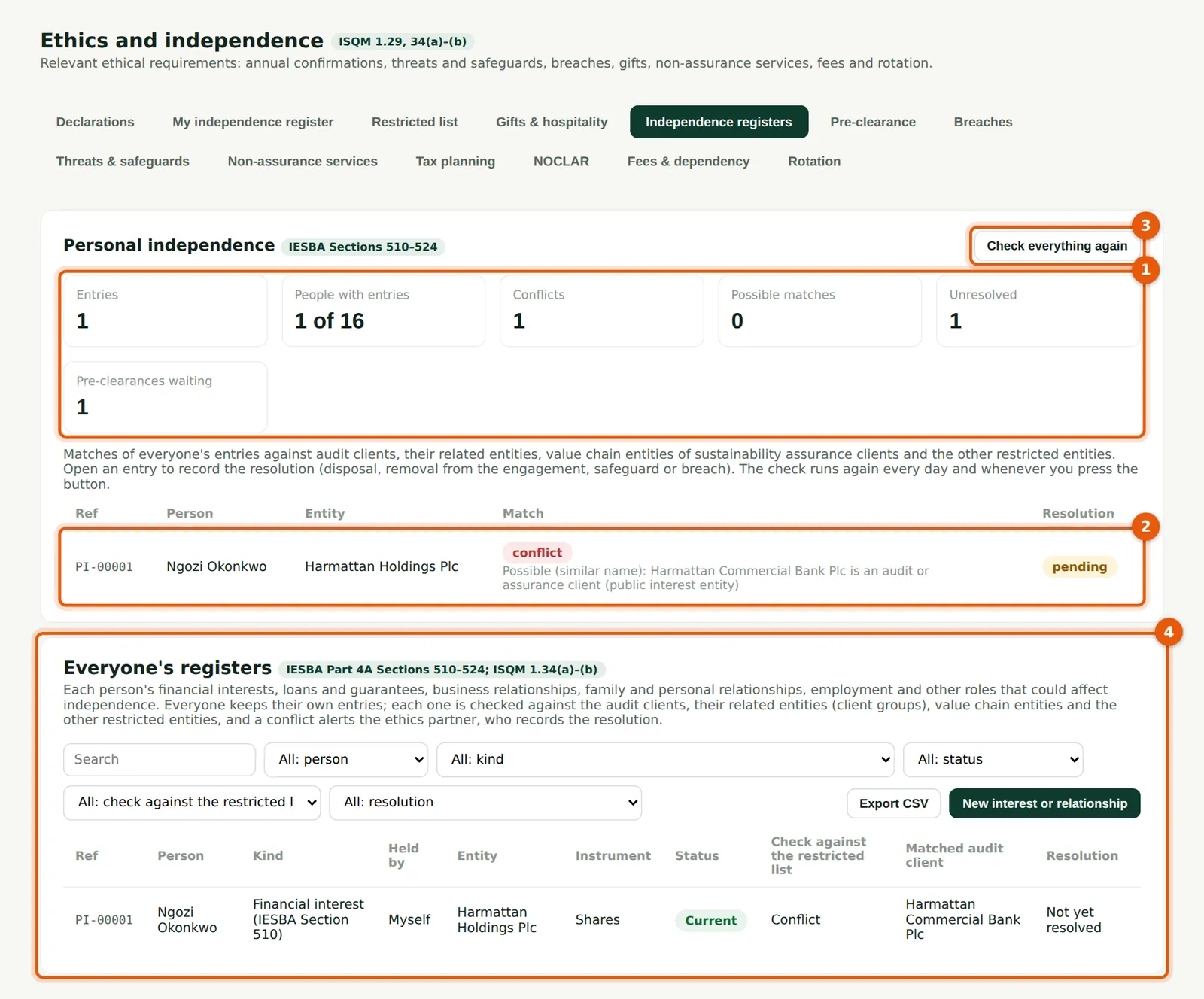Open the Tax planning tab

455,161
